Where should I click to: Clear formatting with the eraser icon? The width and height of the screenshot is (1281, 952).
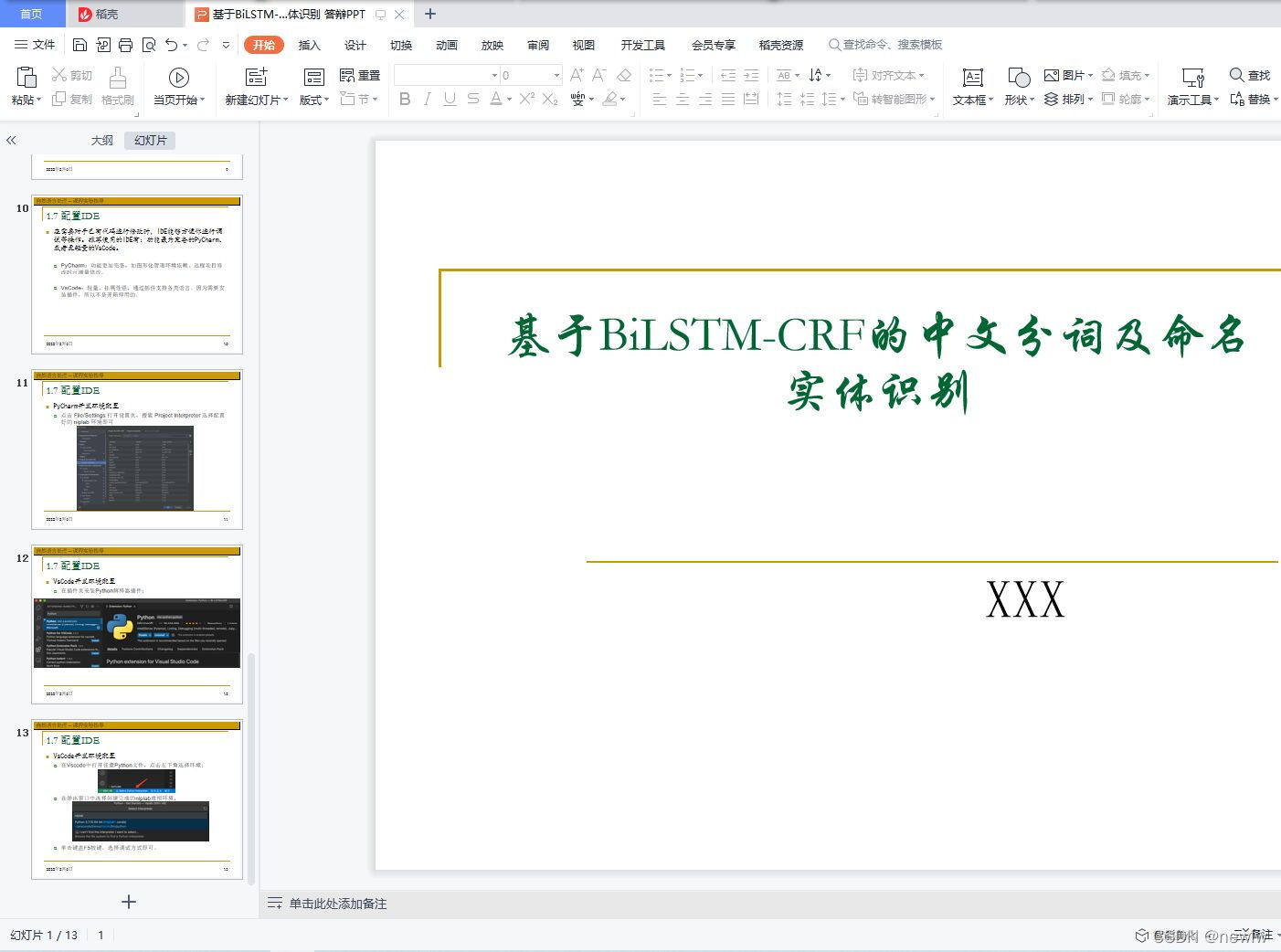[624, 75]
